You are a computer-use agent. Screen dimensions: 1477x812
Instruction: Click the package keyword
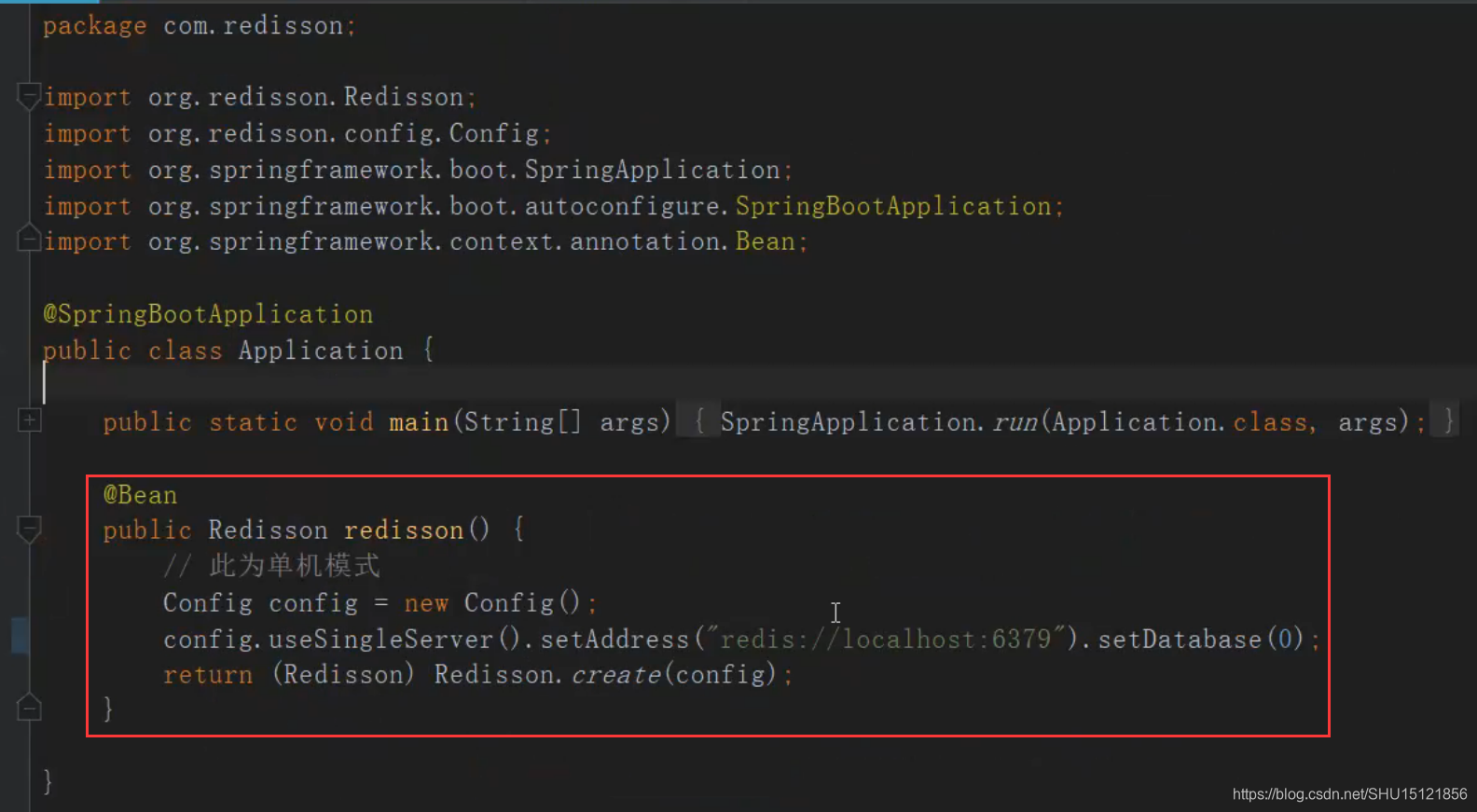pyautogui.click(x=94, y=26)
